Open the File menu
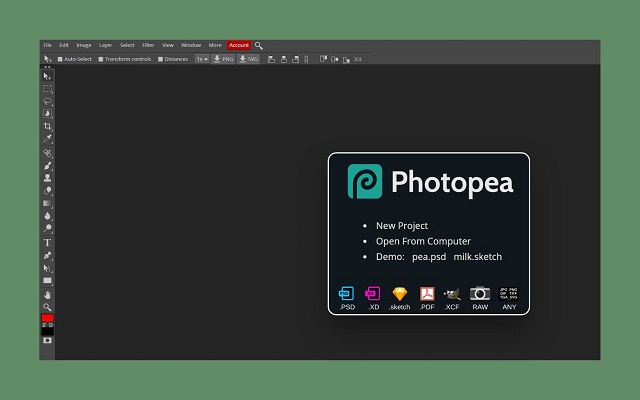The height and width of the screenshot is (400, 640). coord(48,45)
